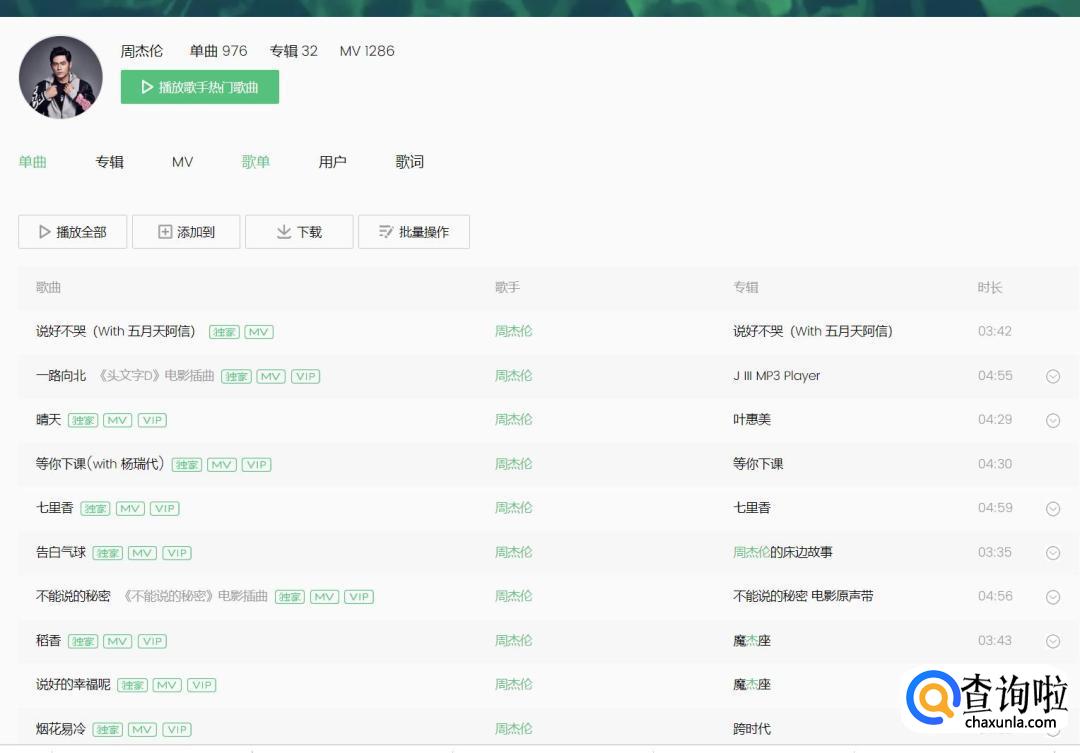The height and width of the screenshot is (753, 1080).
Task: Open MV badge for 一路向北
Action: (271, 376)
